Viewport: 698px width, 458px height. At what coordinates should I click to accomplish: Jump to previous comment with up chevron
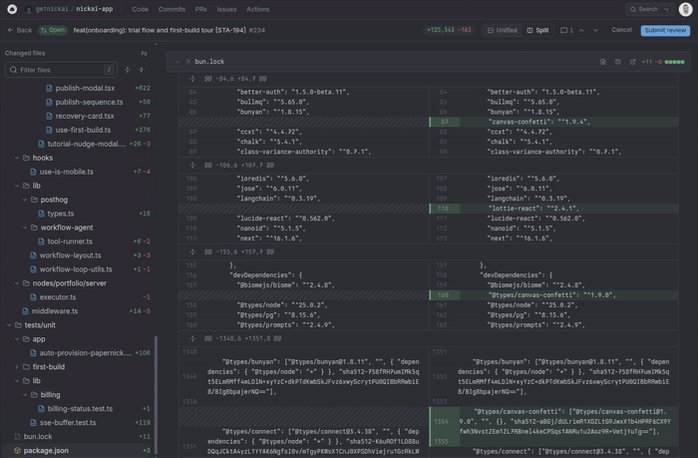point(581,30)
